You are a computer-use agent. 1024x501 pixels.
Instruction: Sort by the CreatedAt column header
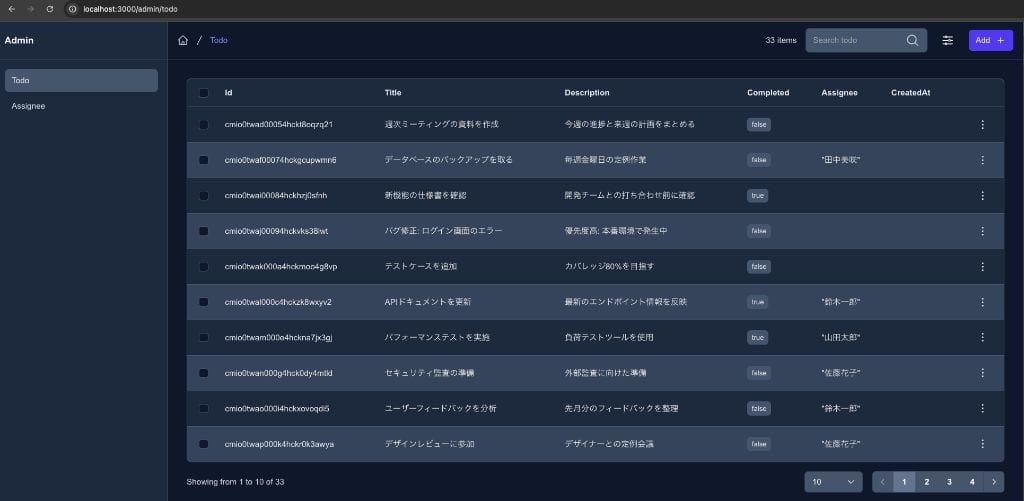click(x=910, y=93)
